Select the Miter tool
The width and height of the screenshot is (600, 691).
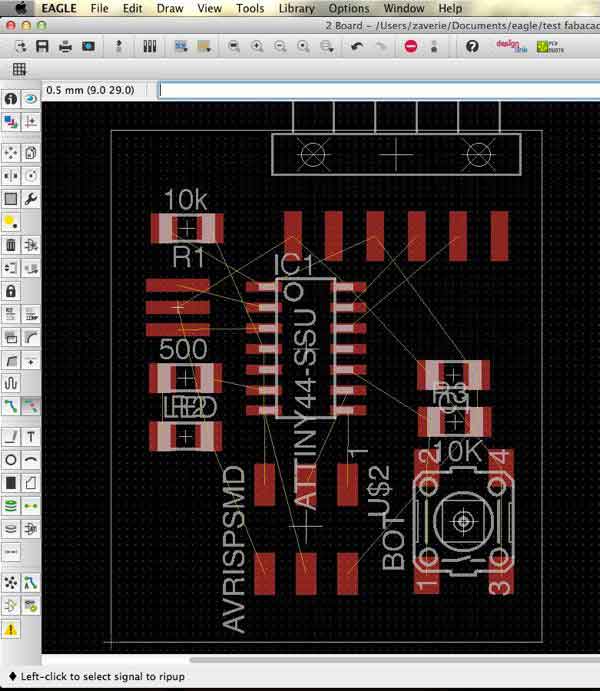pos(31,338)
